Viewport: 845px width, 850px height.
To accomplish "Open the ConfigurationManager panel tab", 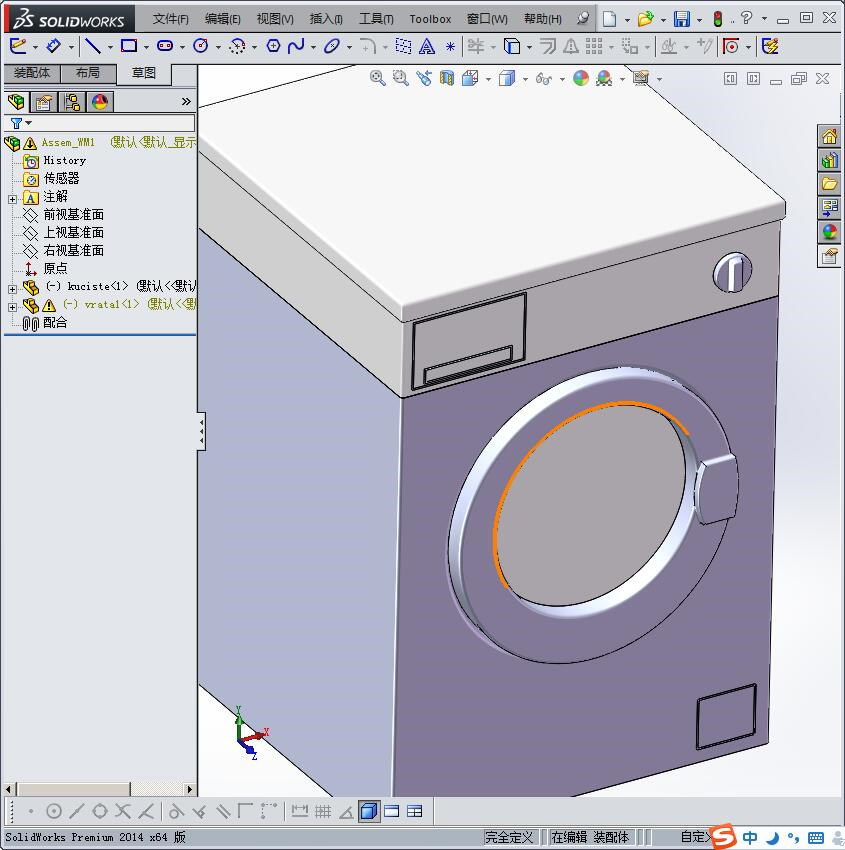I will click(x=72, y=102).
